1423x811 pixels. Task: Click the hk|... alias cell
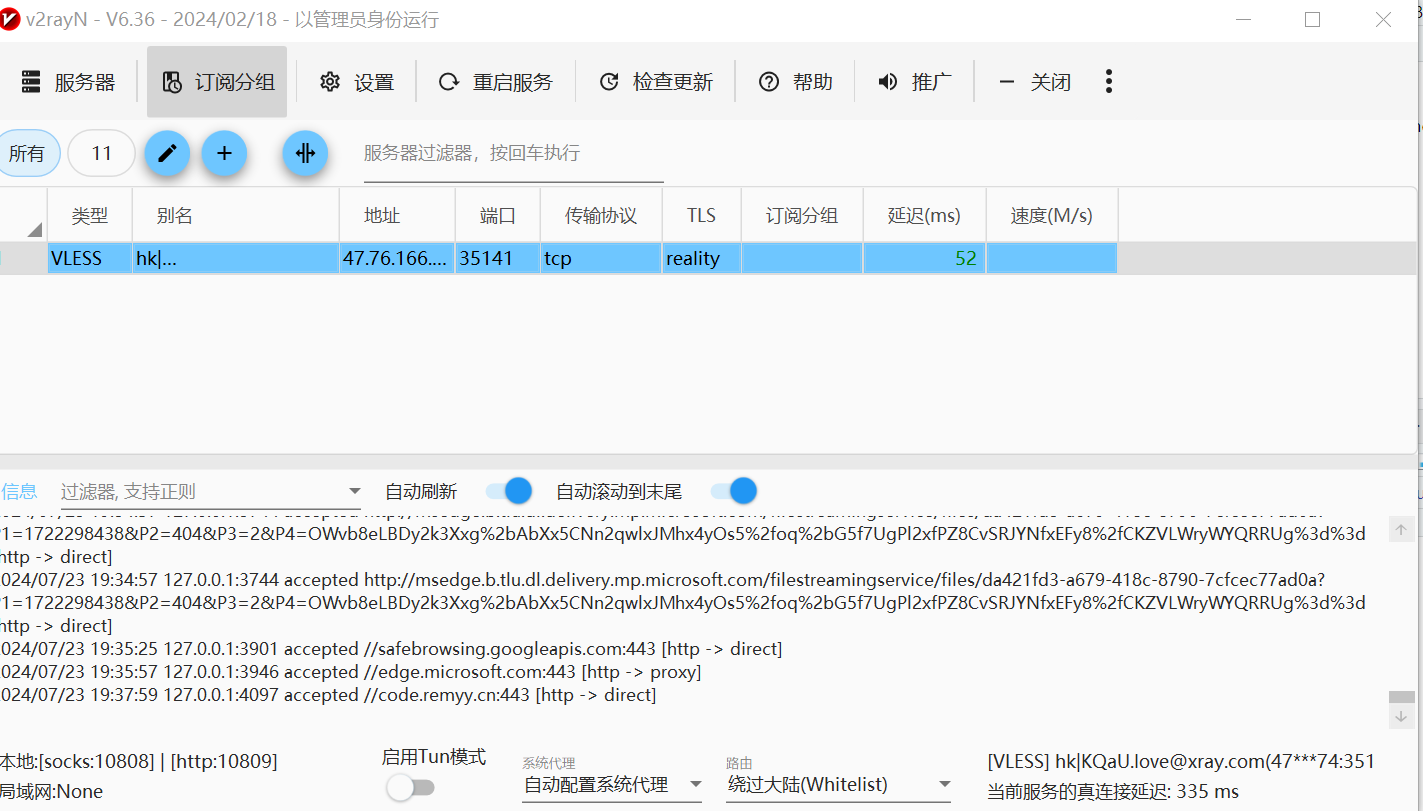[235, 258]
